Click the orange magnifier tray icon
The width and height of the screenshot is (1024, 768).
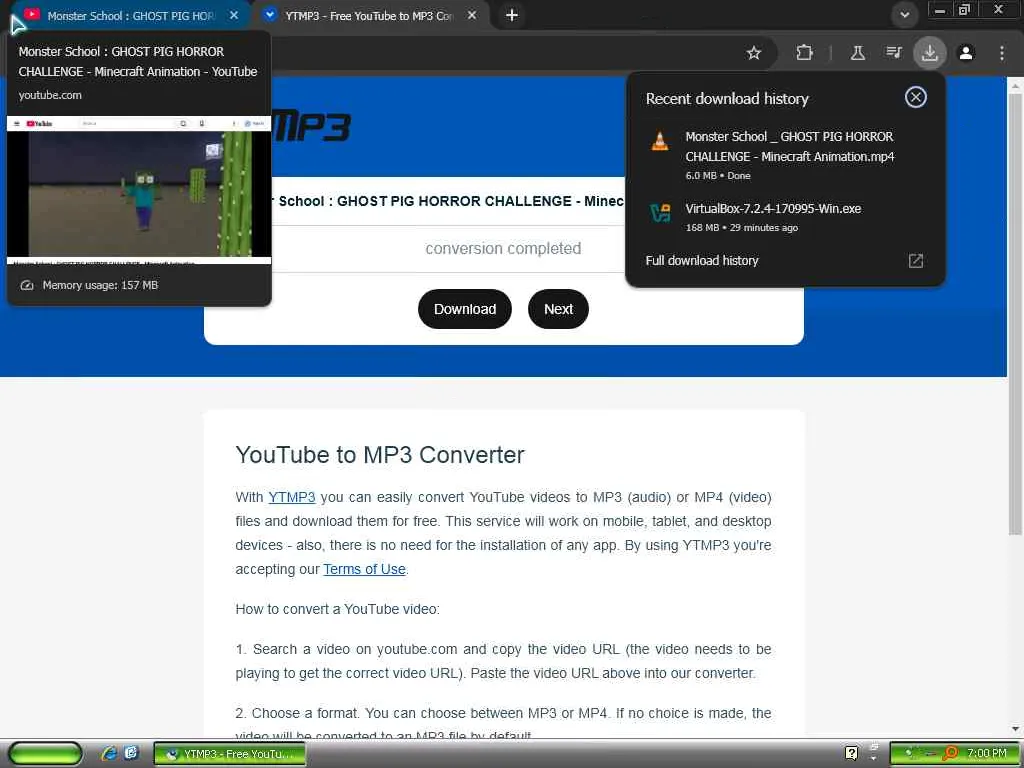(x=951, y=753)
